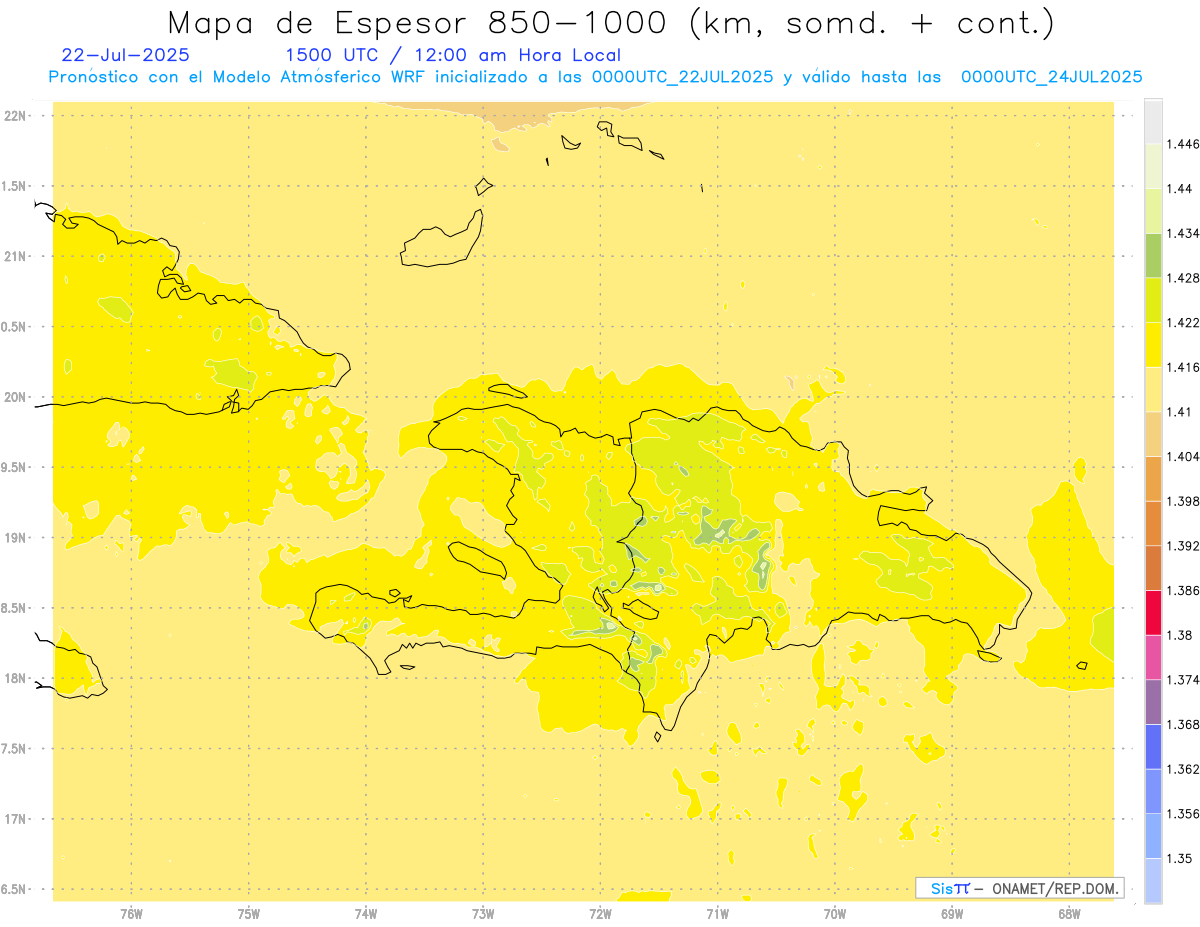Click the '19N' latitude axis label
The image size is (1200, 927).
click(x=17, y=538)
